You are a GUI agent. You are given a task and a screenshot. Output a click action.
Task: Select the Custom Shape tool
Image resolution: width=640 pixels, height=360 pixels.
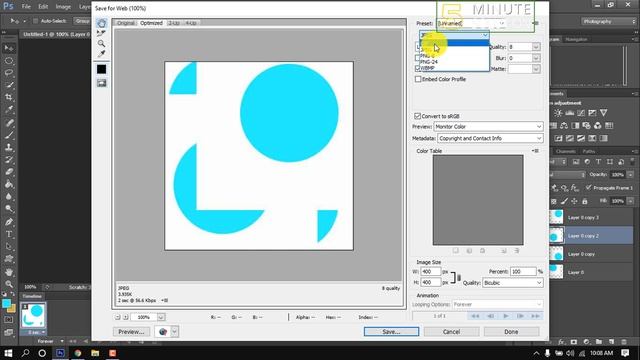coord(9,259)
